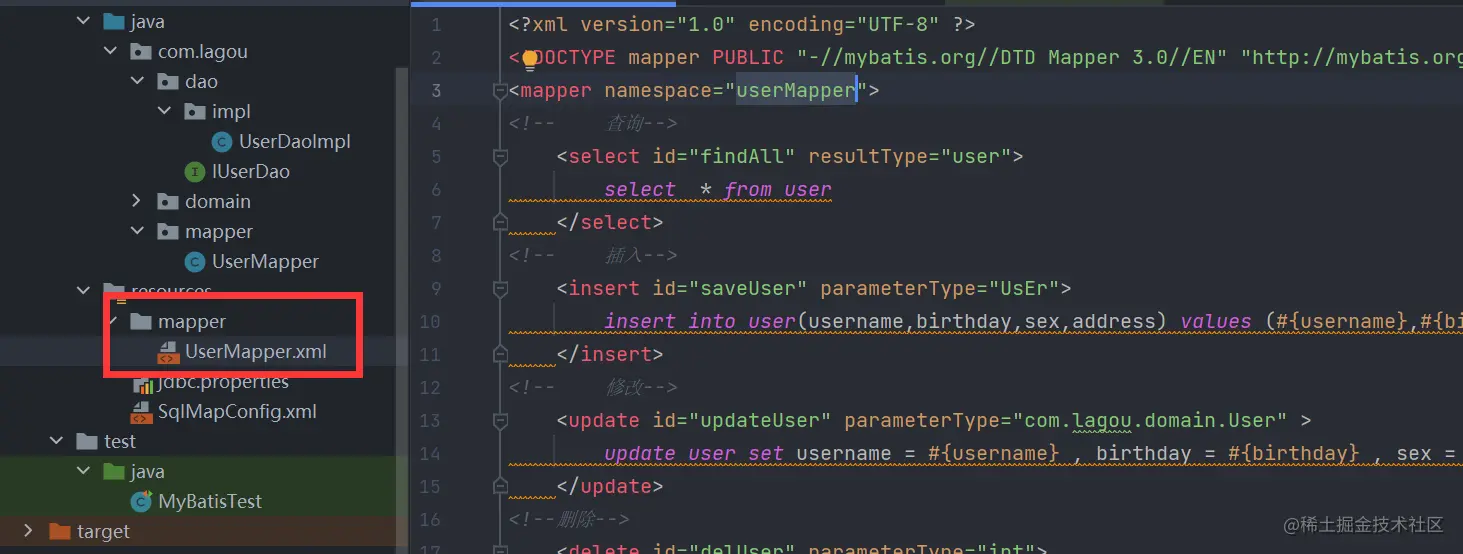
Task: Select UserDaoImpl in project tree
Action: click(295, 141)
